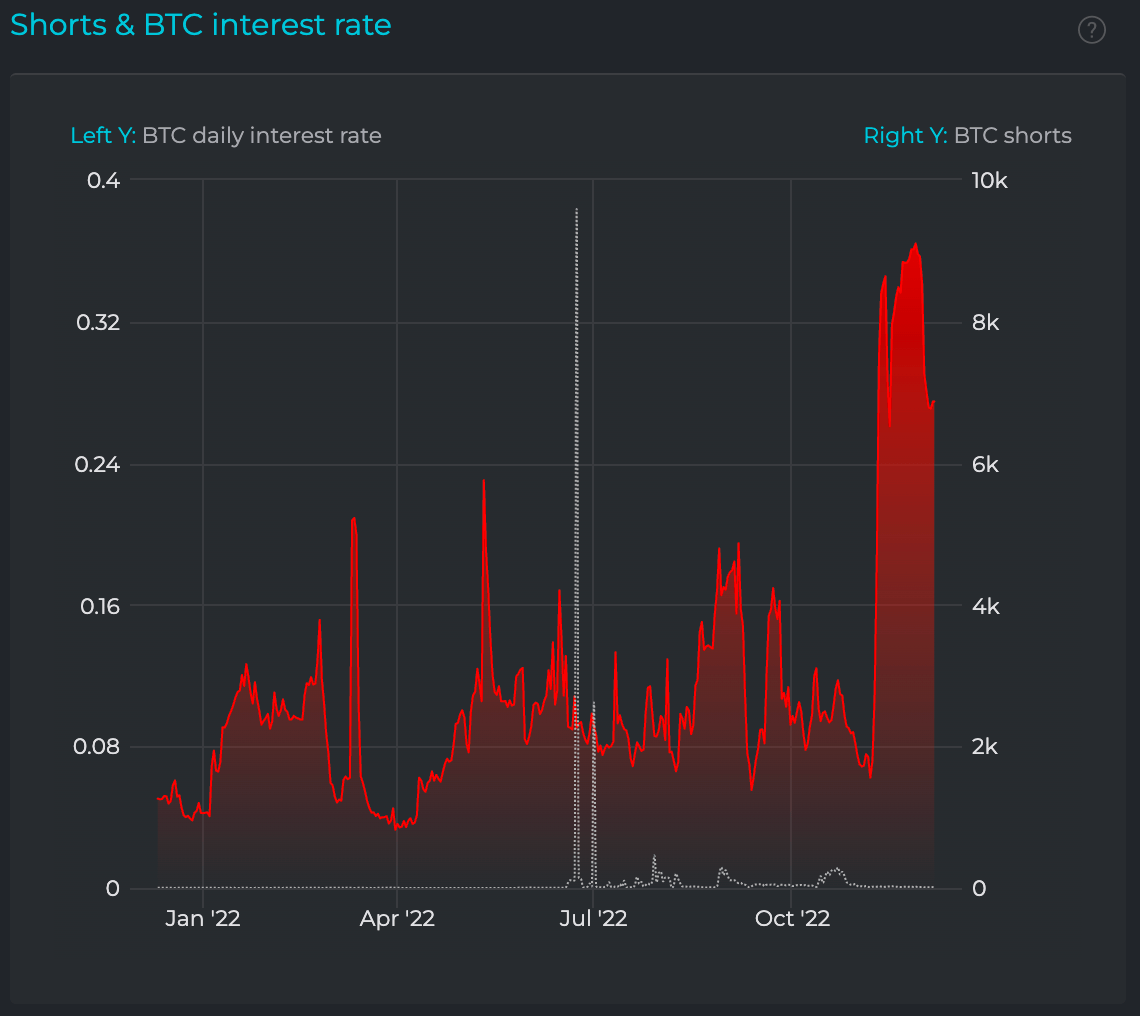Click the Jan '22 x-axis label
Screen dimensions: 1140x1016
click(x=203, y=918)
